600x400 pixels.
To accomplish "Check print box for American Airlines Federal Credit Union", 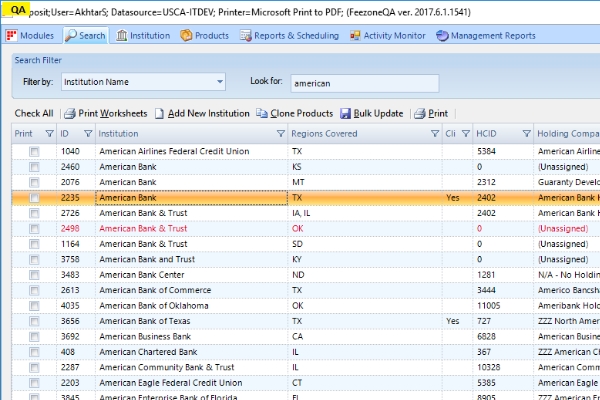I will 34,152.
